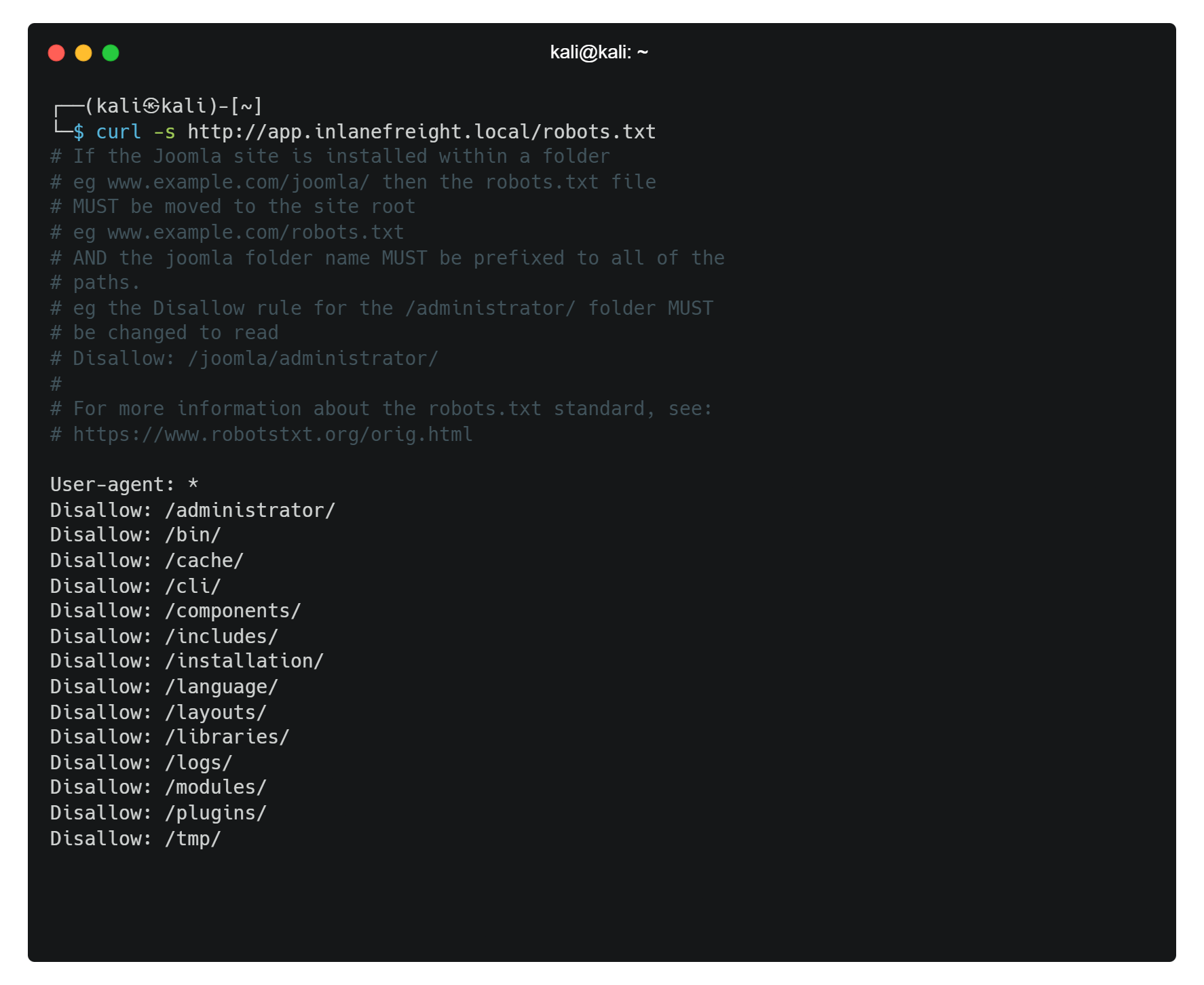Click the Disallow /administrator/ path

250,510
